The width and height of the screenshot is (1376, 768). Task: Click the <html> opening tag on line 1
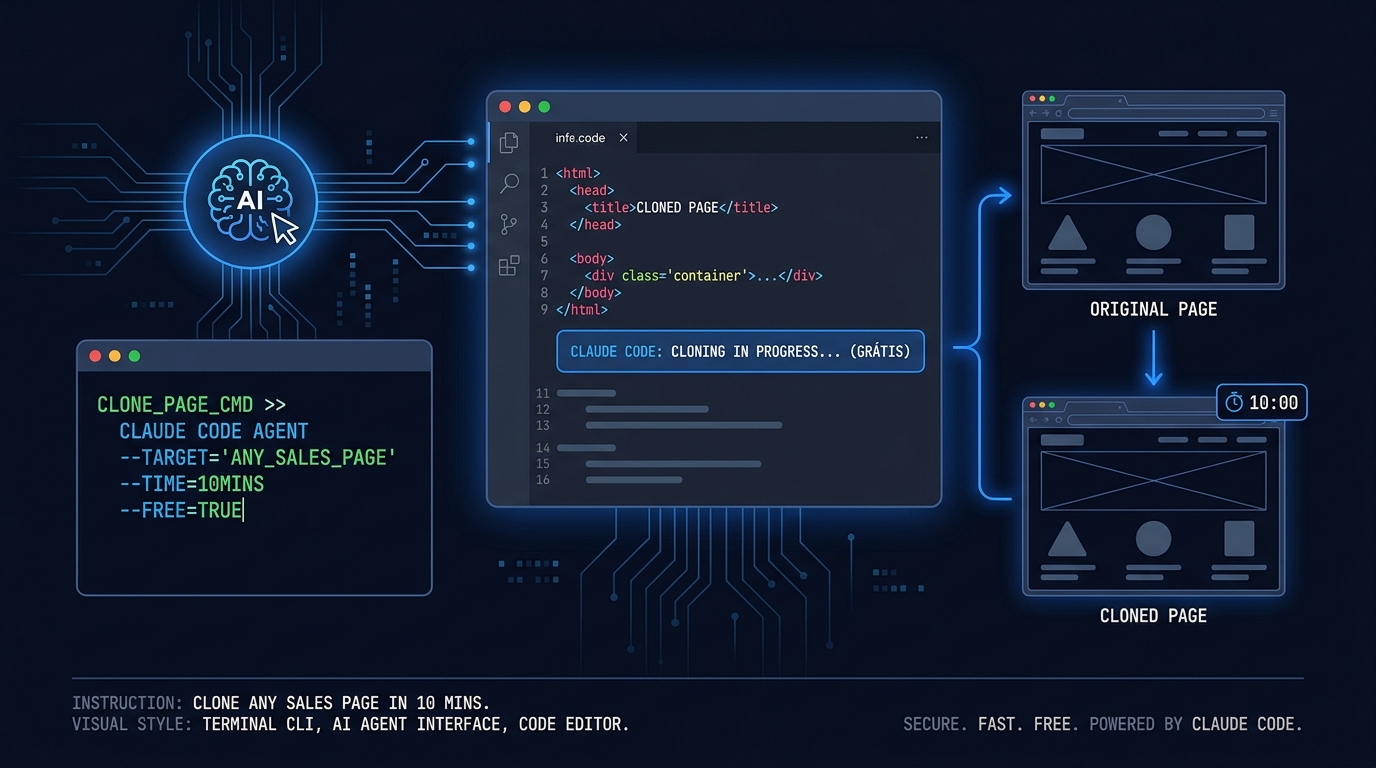578,173
